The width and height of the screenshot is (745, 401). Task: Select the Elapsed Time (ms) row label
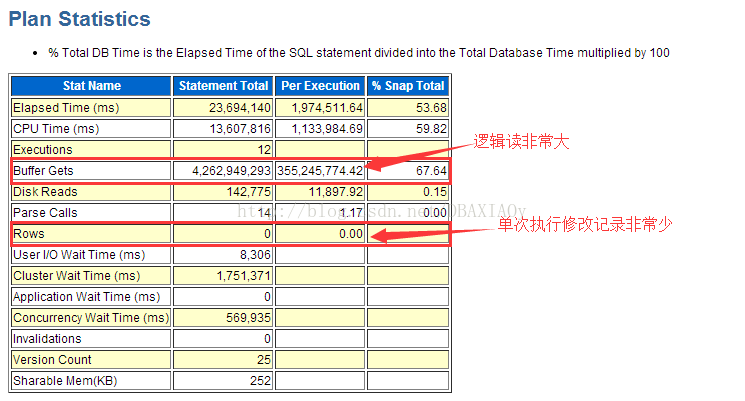pos(66,108)
